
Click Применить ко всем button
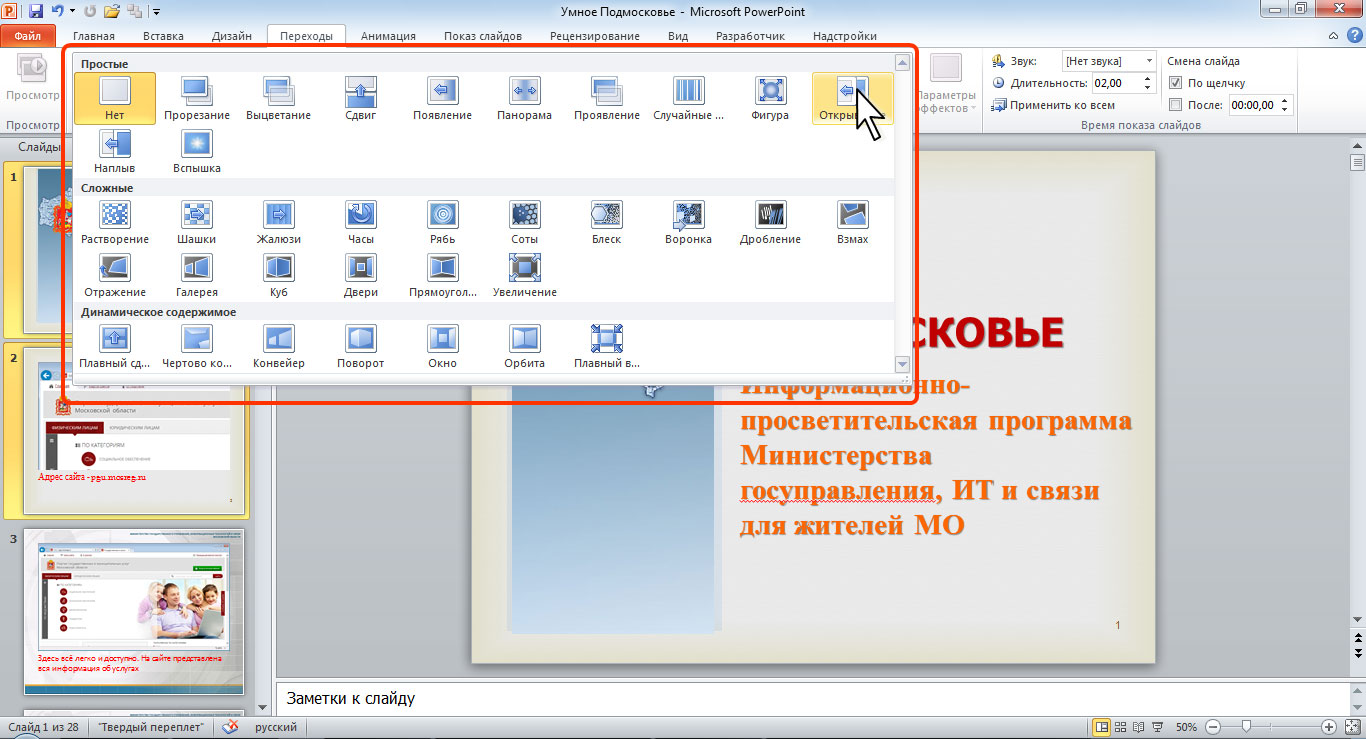tap(1053, 105)
